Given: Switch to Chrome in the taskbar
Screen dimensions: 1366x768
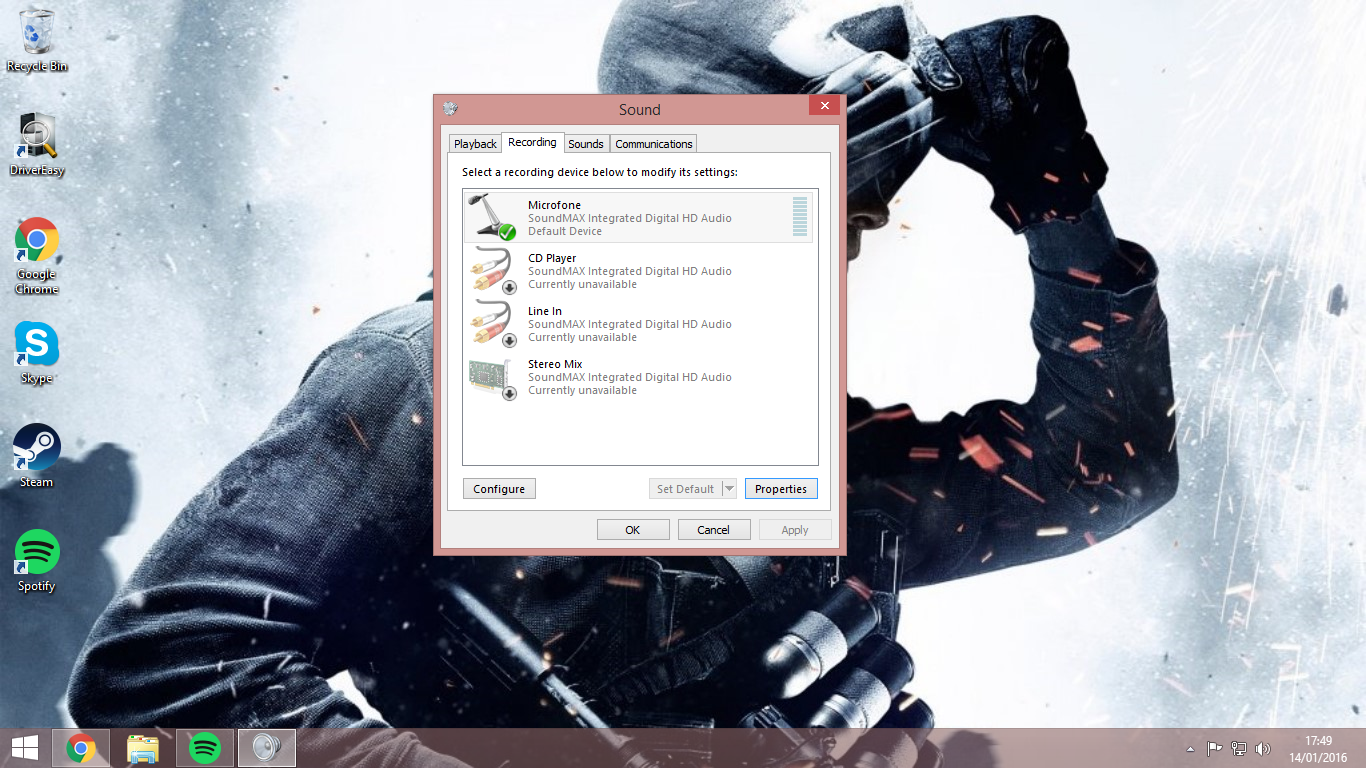Looking at the screenshot, I should tap(81, 748).
